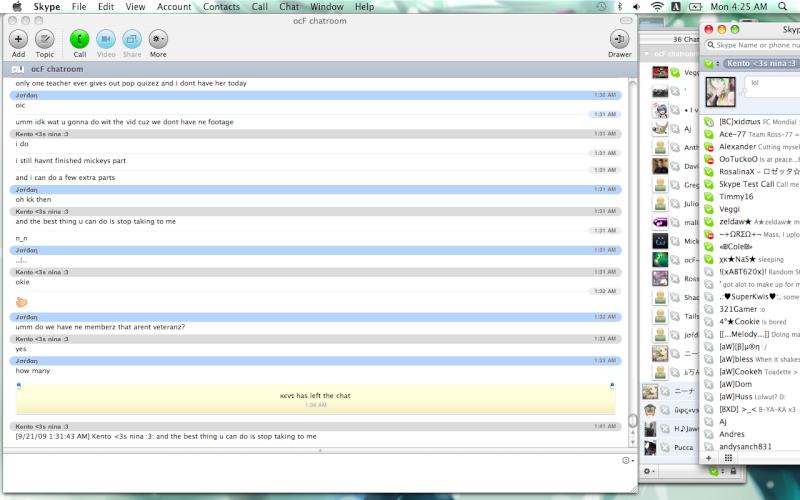Click away status icon beside [BC]xidσws
This screenshot has width=800, height=500.
pos(709,122)
